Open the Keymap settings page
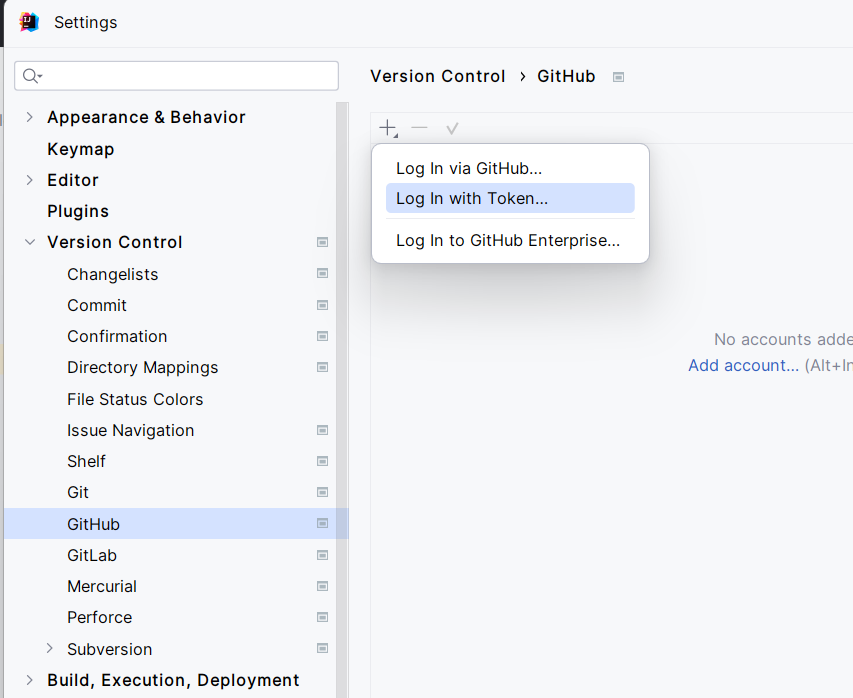853x698 pixels. point(81,149)
